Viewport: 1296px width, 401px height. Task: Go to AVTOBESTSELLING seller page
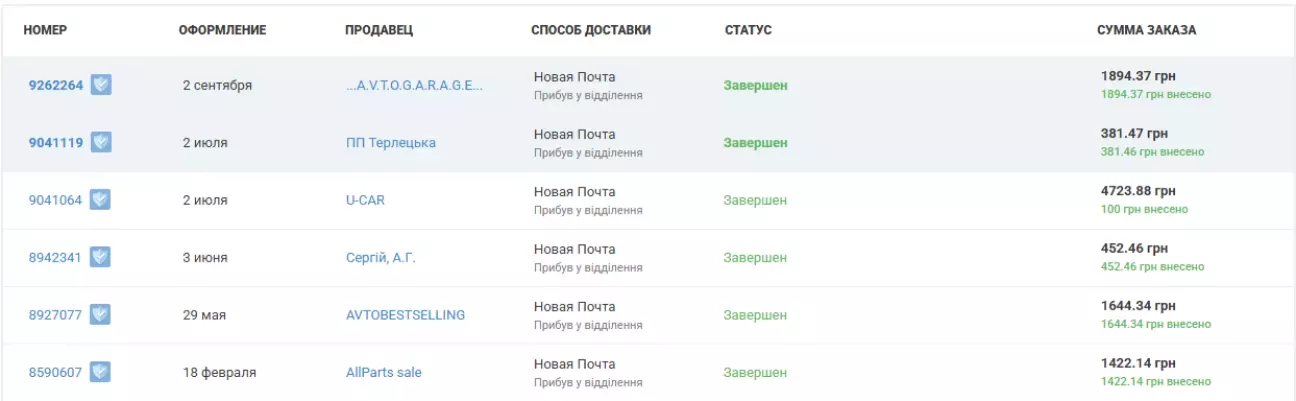(x=405, y=315)
